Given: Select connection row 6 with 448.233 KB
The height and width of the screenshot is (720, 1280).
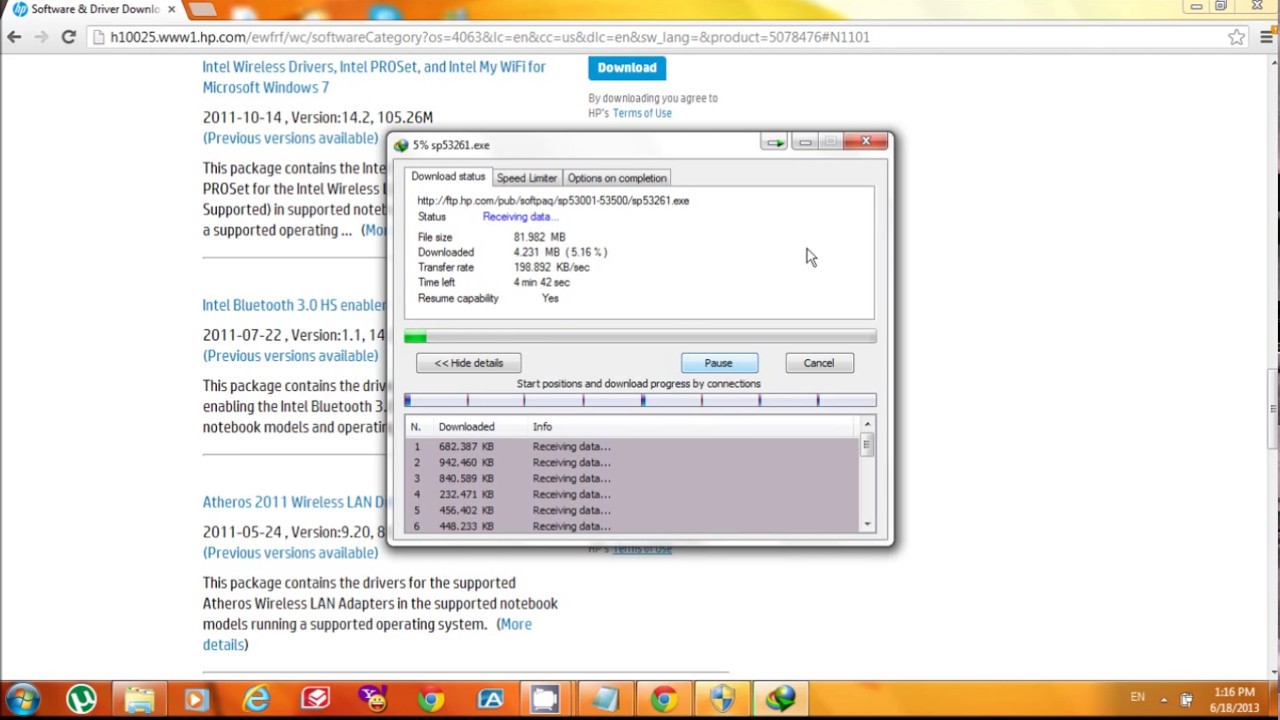Looking at the screenshot, I should (632, 526).
